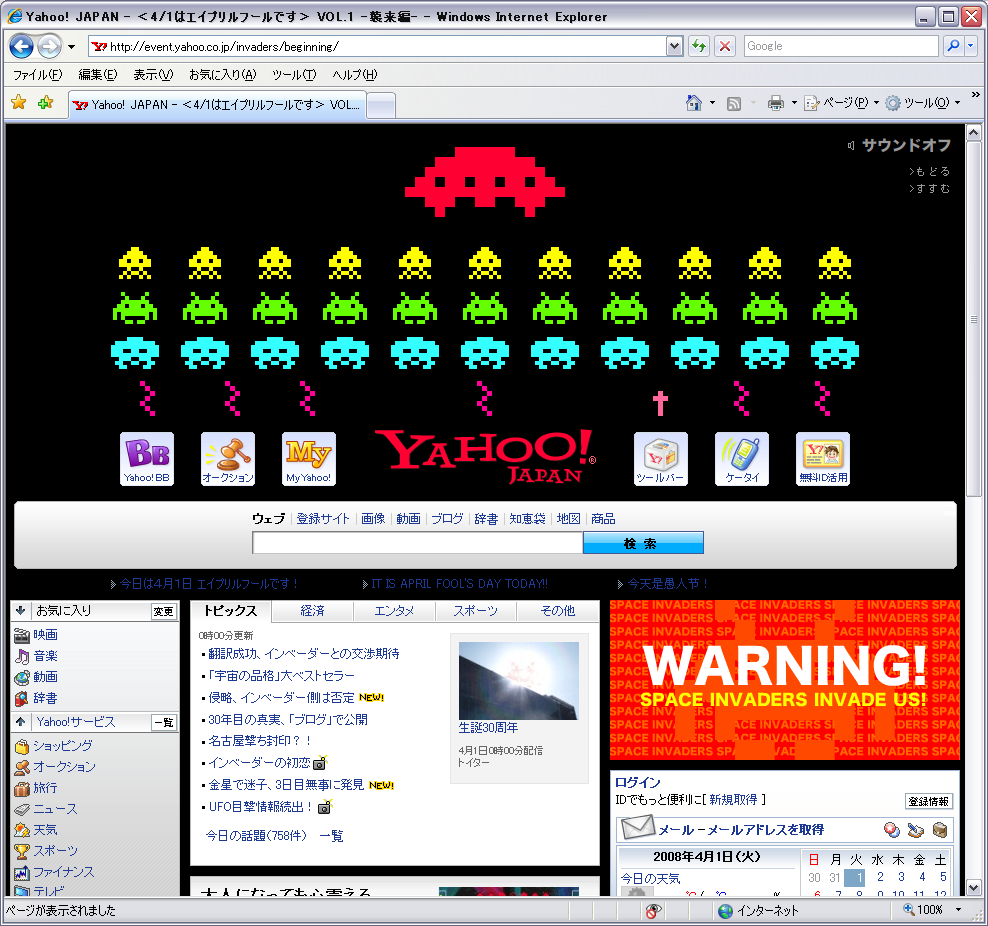Select 画像 search category above the search box
Viewport: 988px width, 926px height.
pos(373,518)
